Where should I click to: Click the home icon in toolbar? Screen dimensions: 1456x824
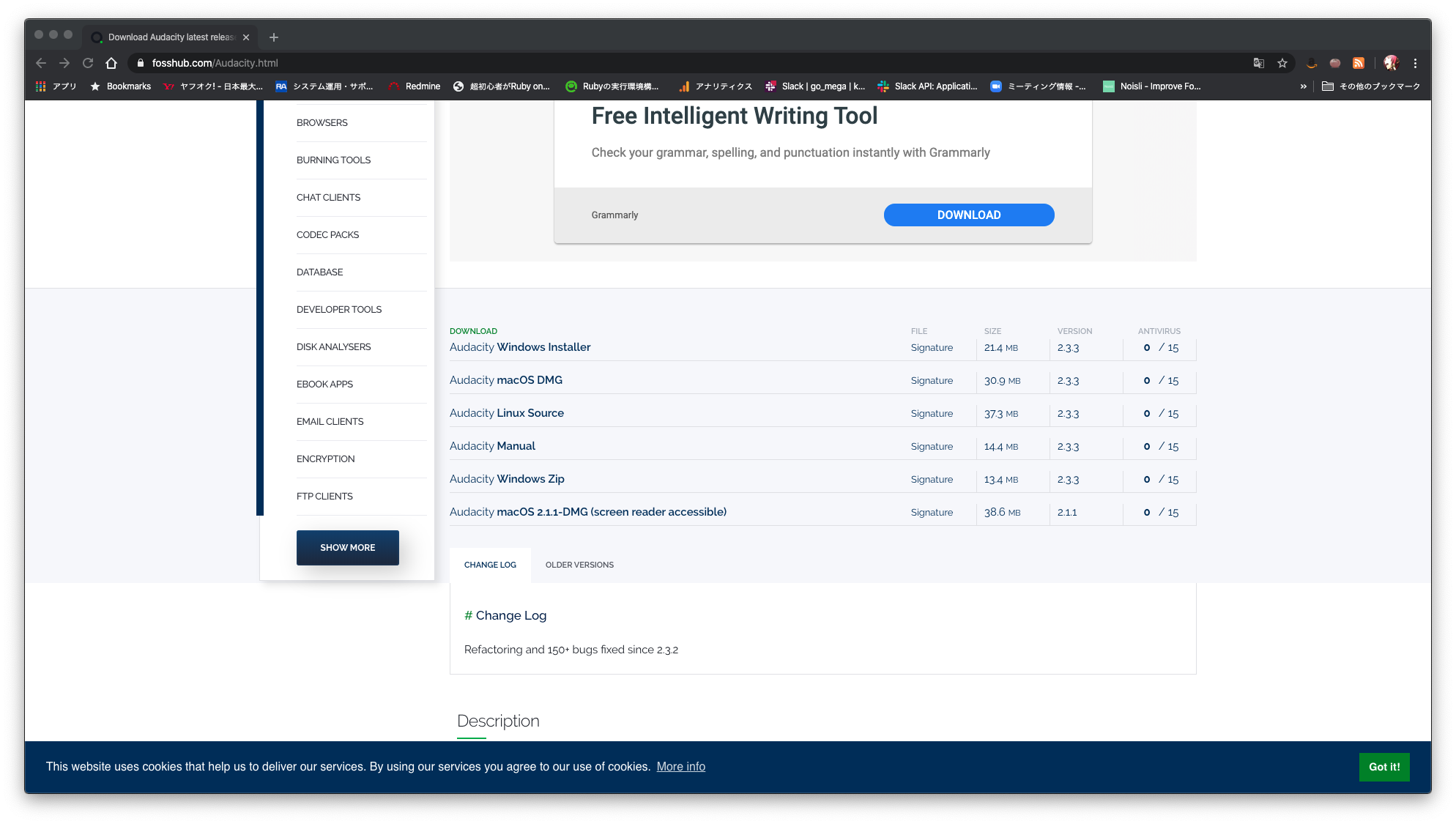pos(111,63)
